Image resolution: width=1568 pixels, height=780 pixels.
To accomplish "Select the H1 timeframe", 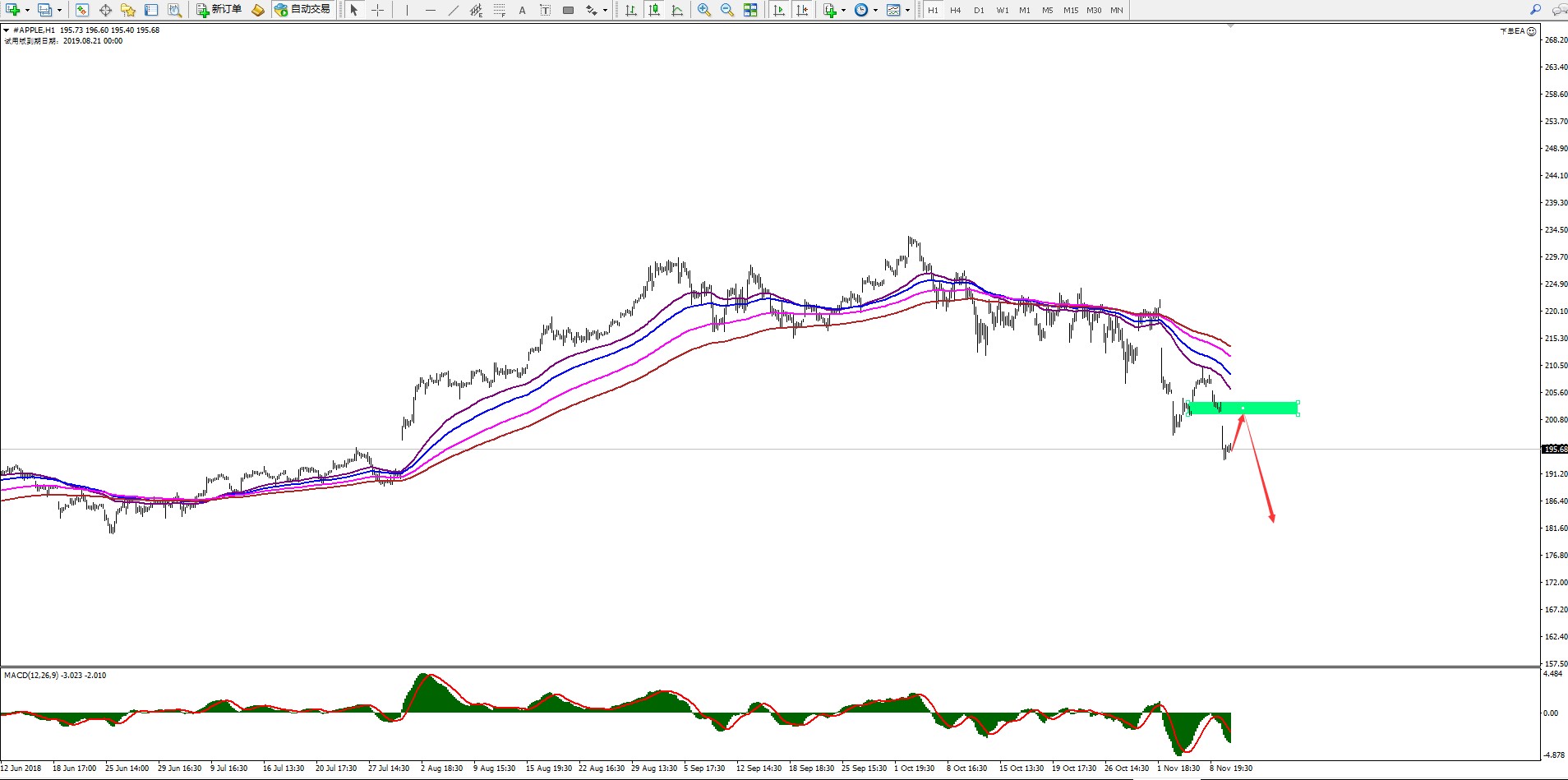I will pyautogui.click(x=933, y=10).
